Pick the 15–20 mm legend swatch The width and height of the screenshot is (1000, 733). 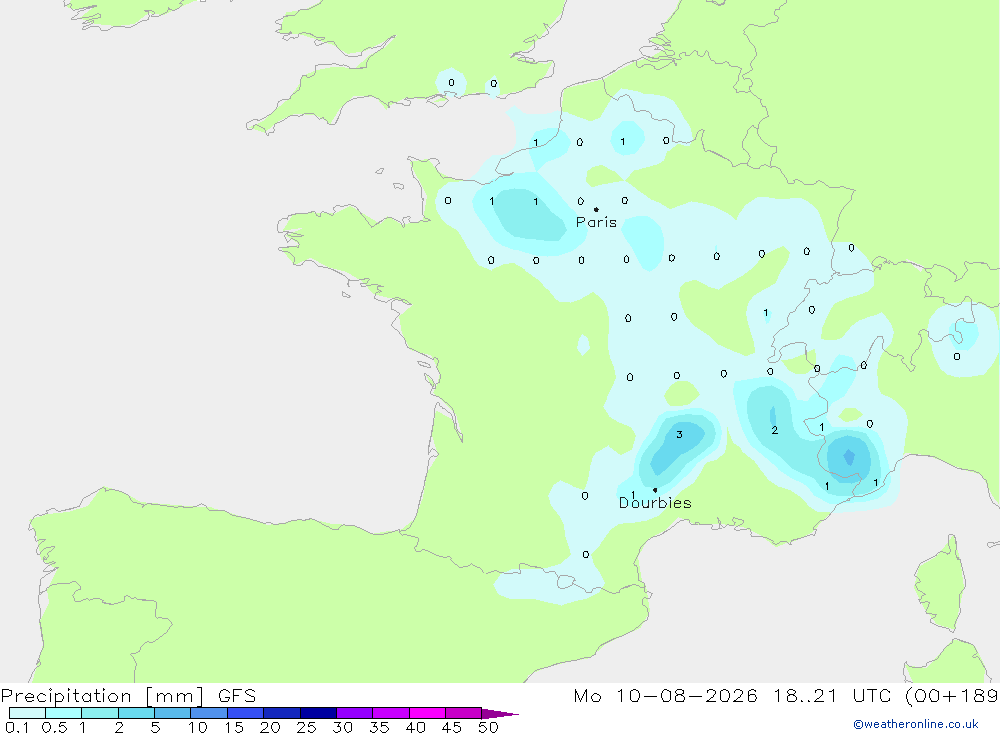[x=246, y=713]
